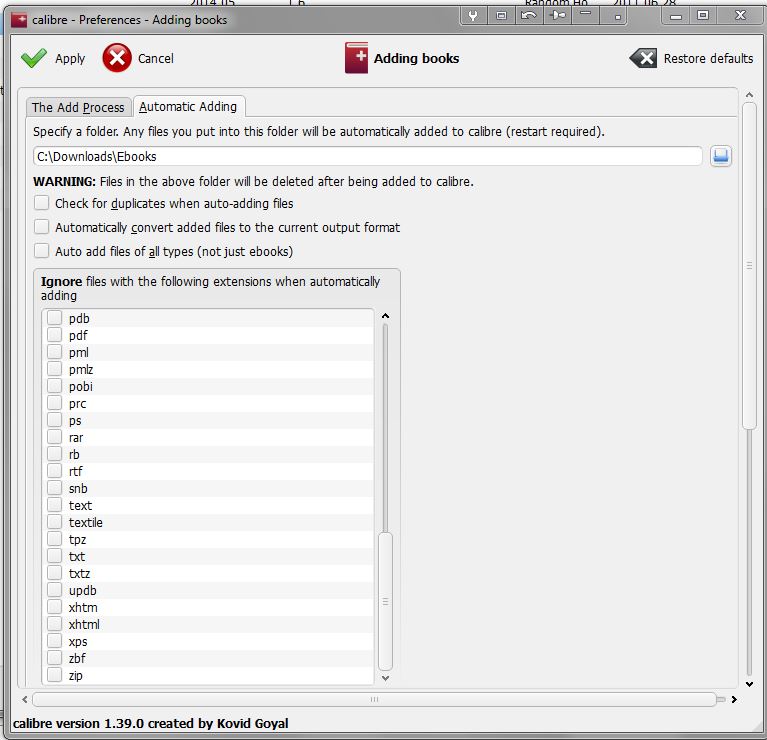Tick the rar extension checkbox
This screenshot has height=740, width=767.
(54, 437)
